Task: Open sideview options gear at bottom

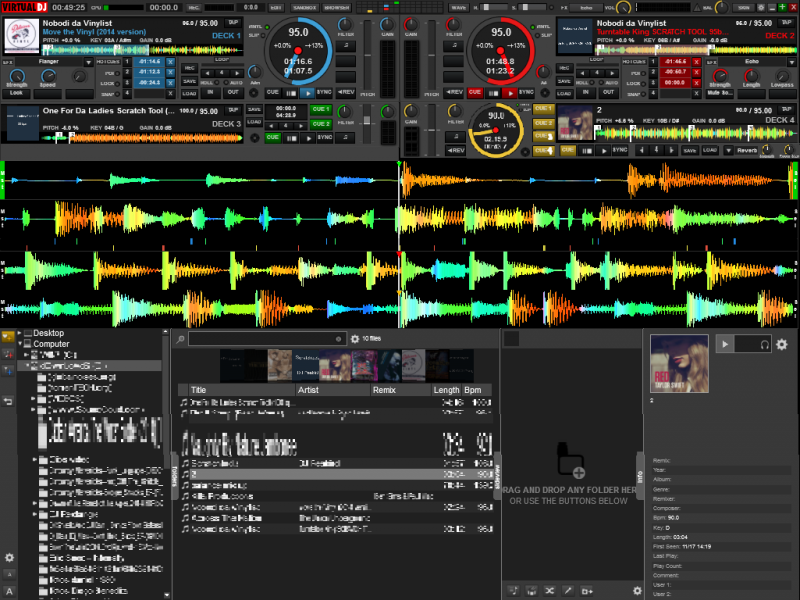Action: point(637,591)
